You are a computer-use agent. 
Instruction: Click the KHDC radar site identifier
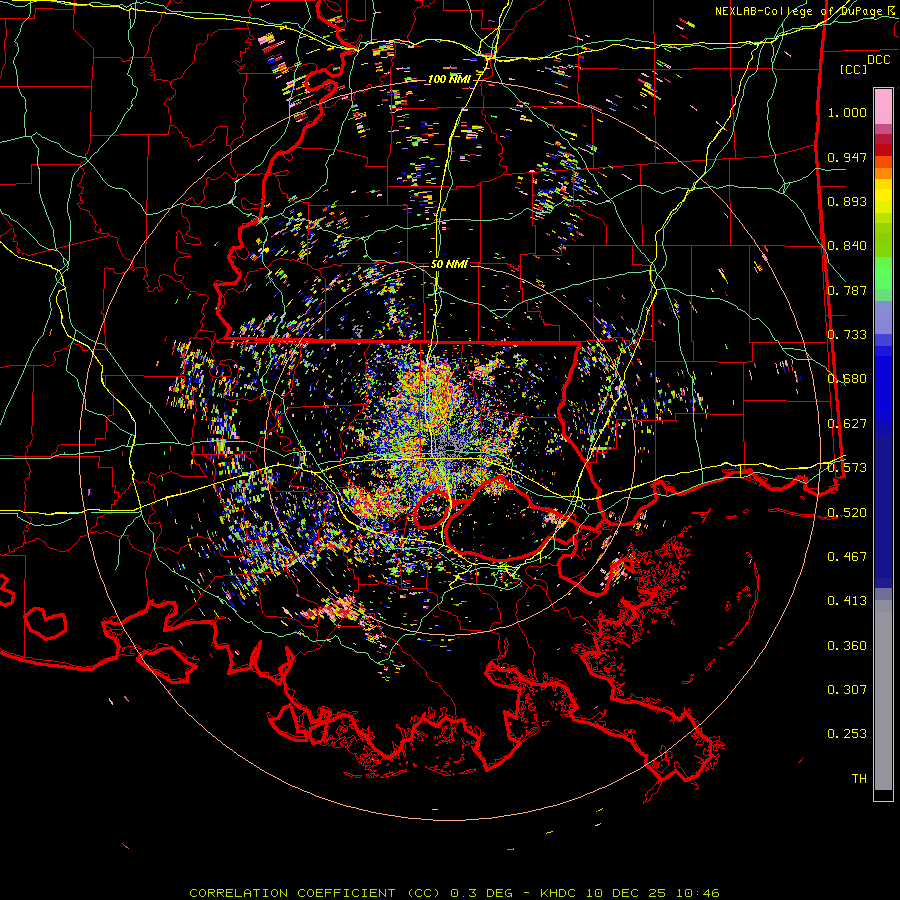pos(559,893)
